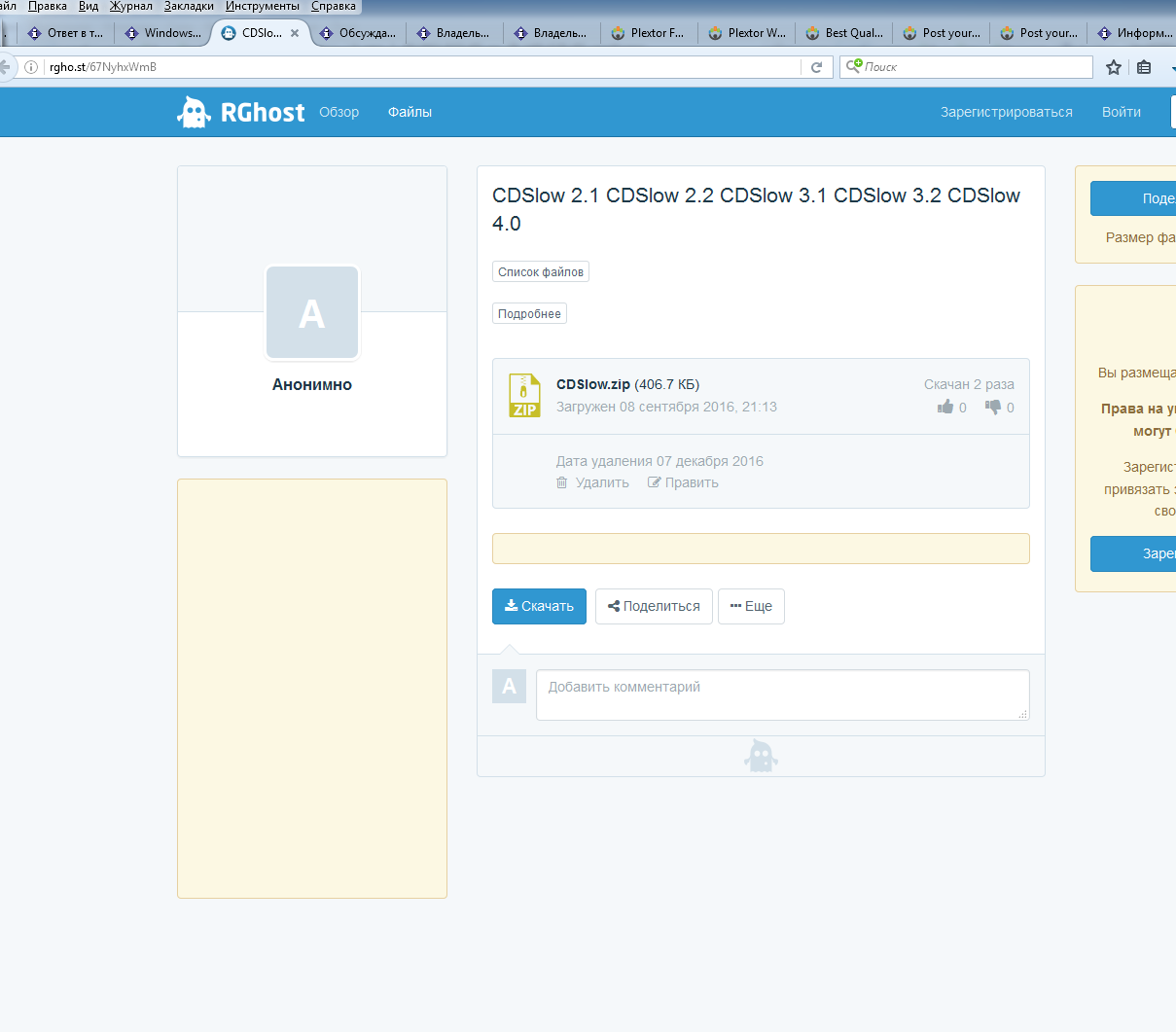Open the Инструменты menu

coord(263,6)
